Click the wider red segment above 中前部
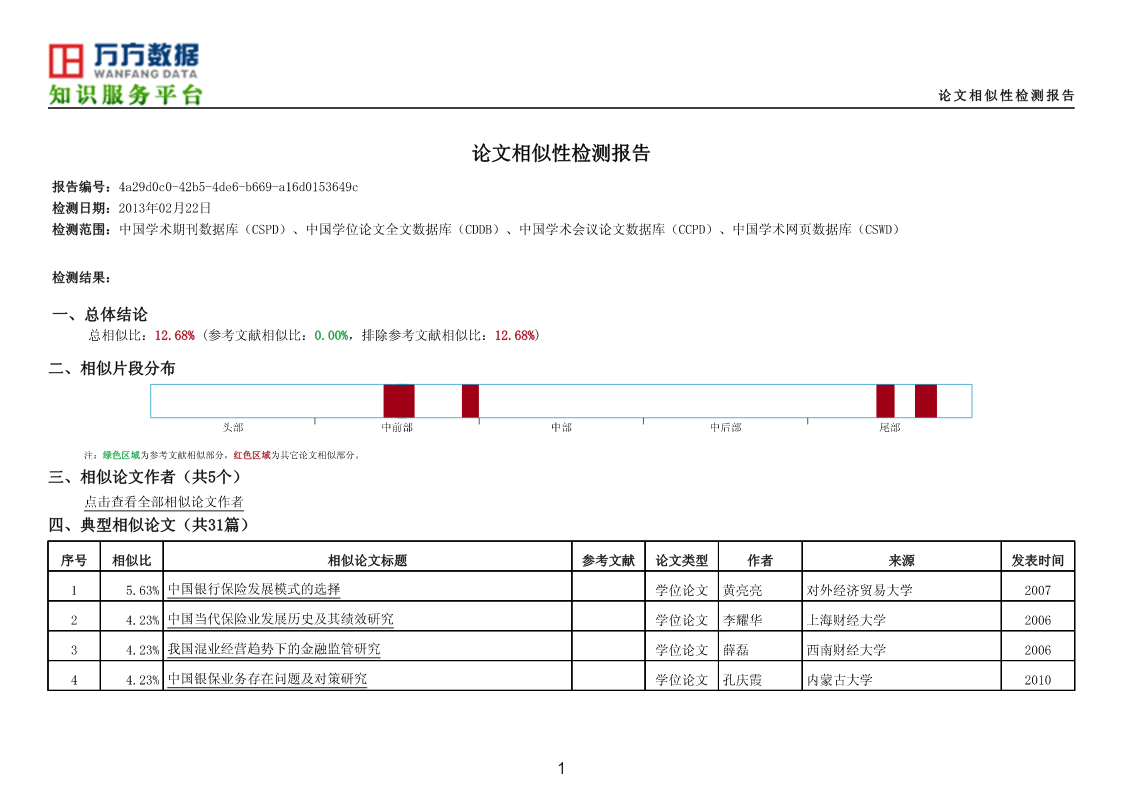 [x=399, y=401]
